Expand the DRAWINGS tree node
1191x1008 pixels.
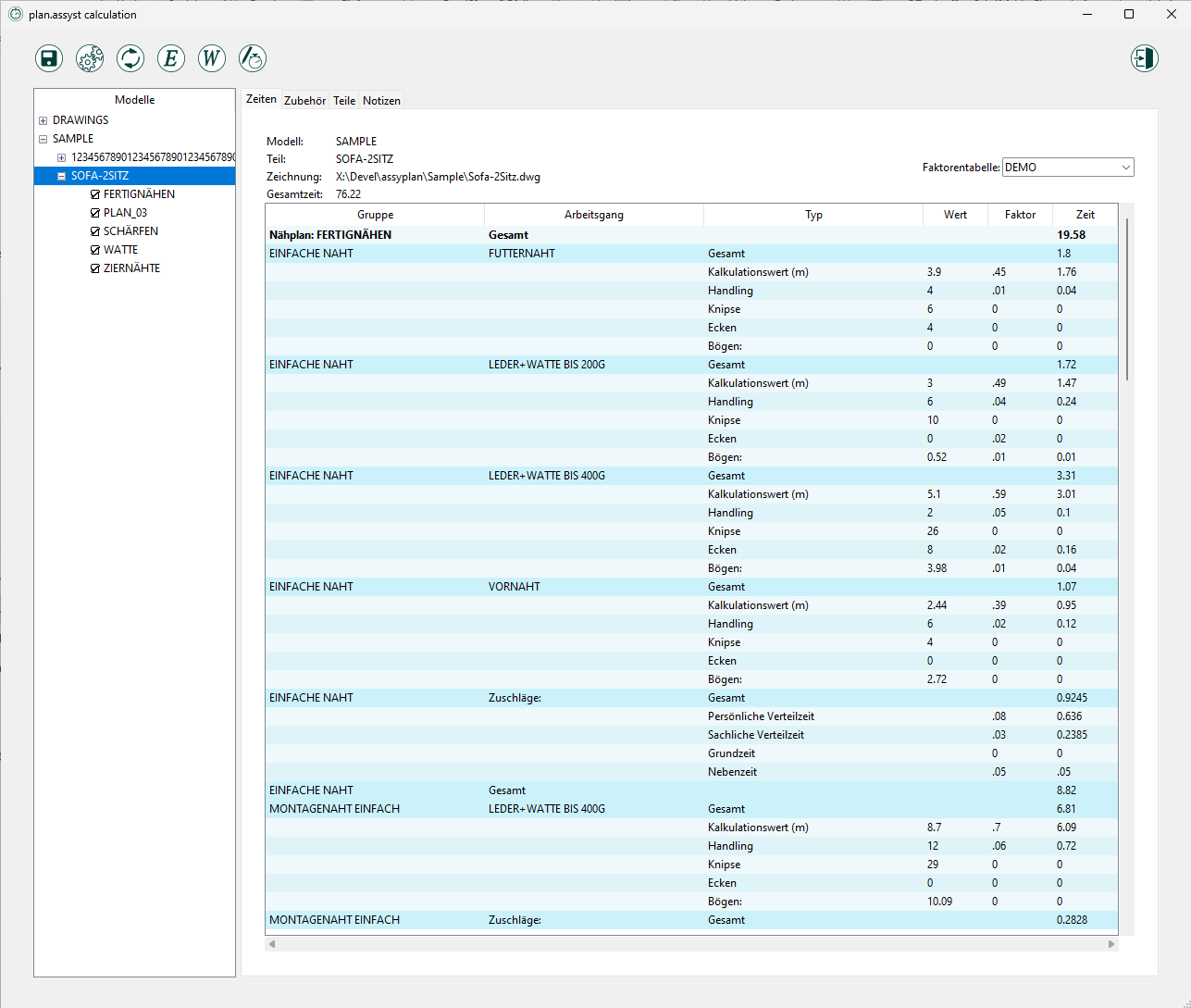coord(43,120)
